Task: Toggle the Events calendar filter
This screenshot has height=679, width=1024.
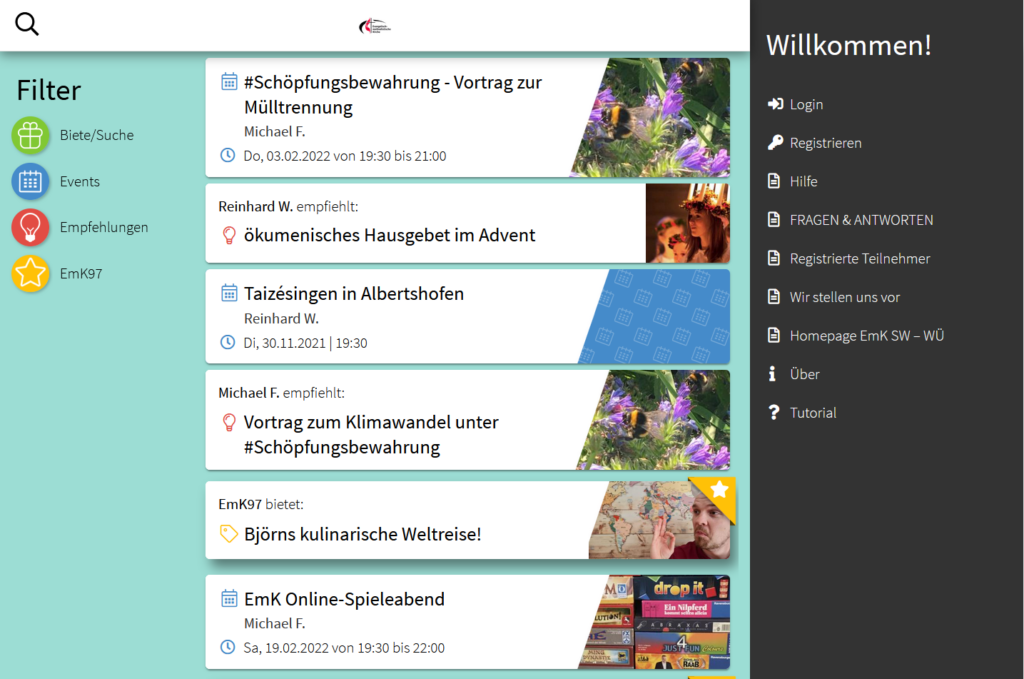Action: 31,182
